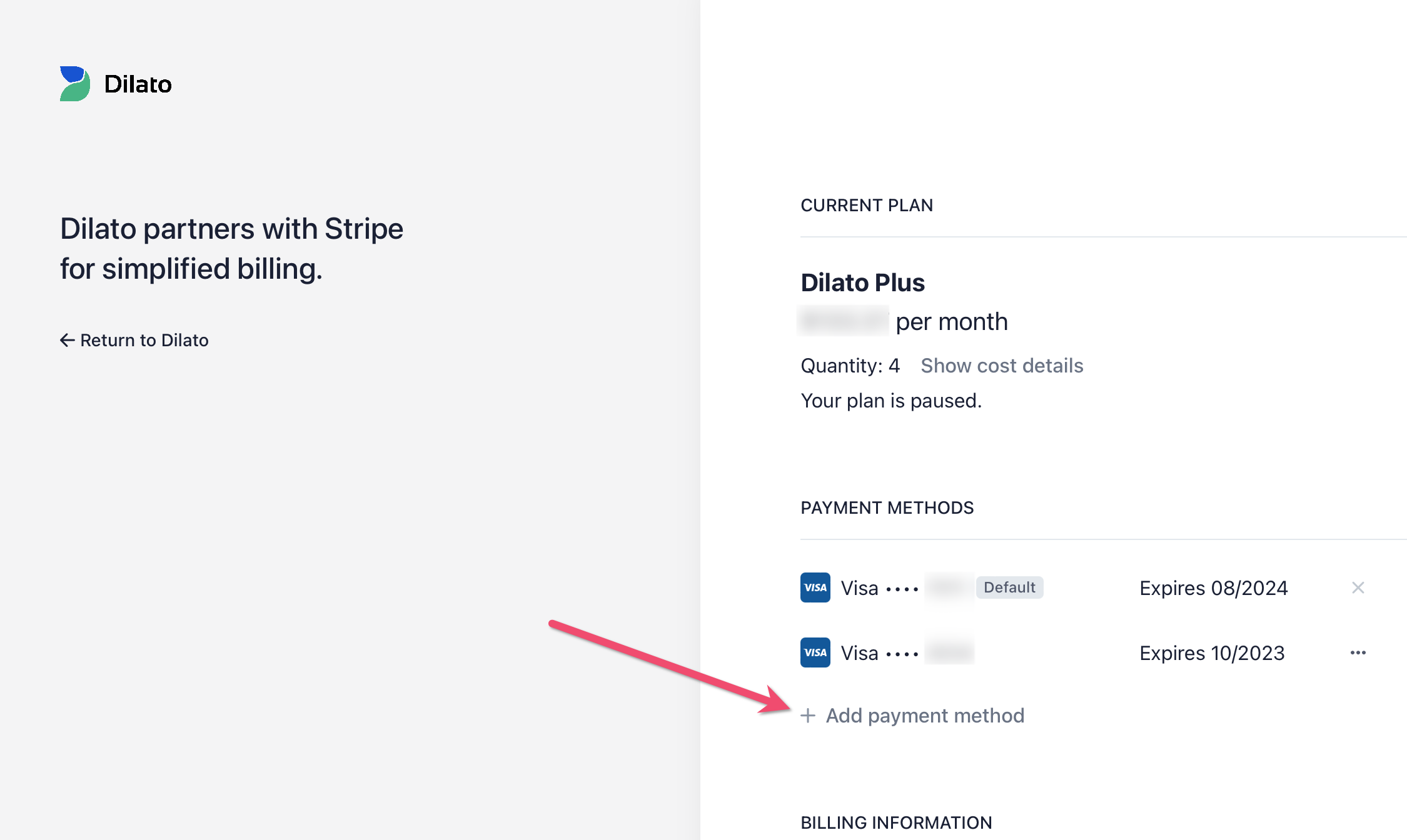This screenshot has width=1407, height=840.
Task: Remove the card expiring 08/2024
Action: coord(1359,587)
